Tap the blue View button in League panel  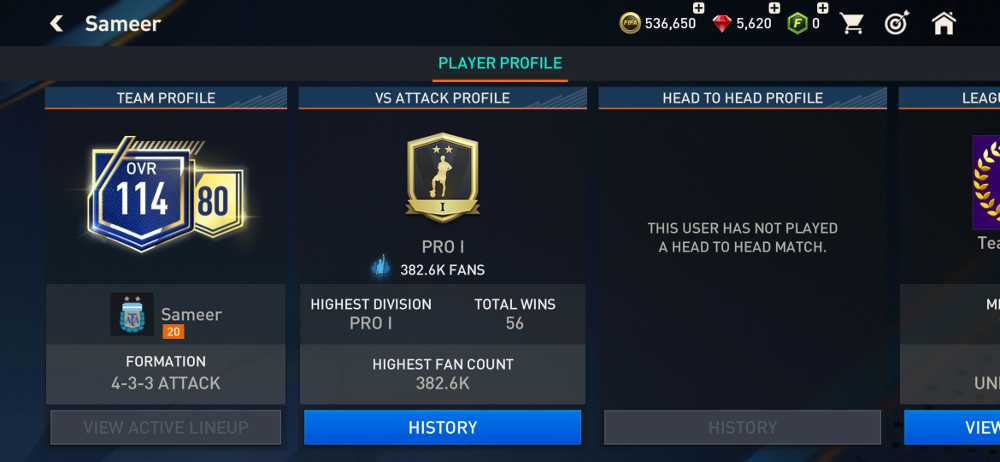tap(952, 427)
